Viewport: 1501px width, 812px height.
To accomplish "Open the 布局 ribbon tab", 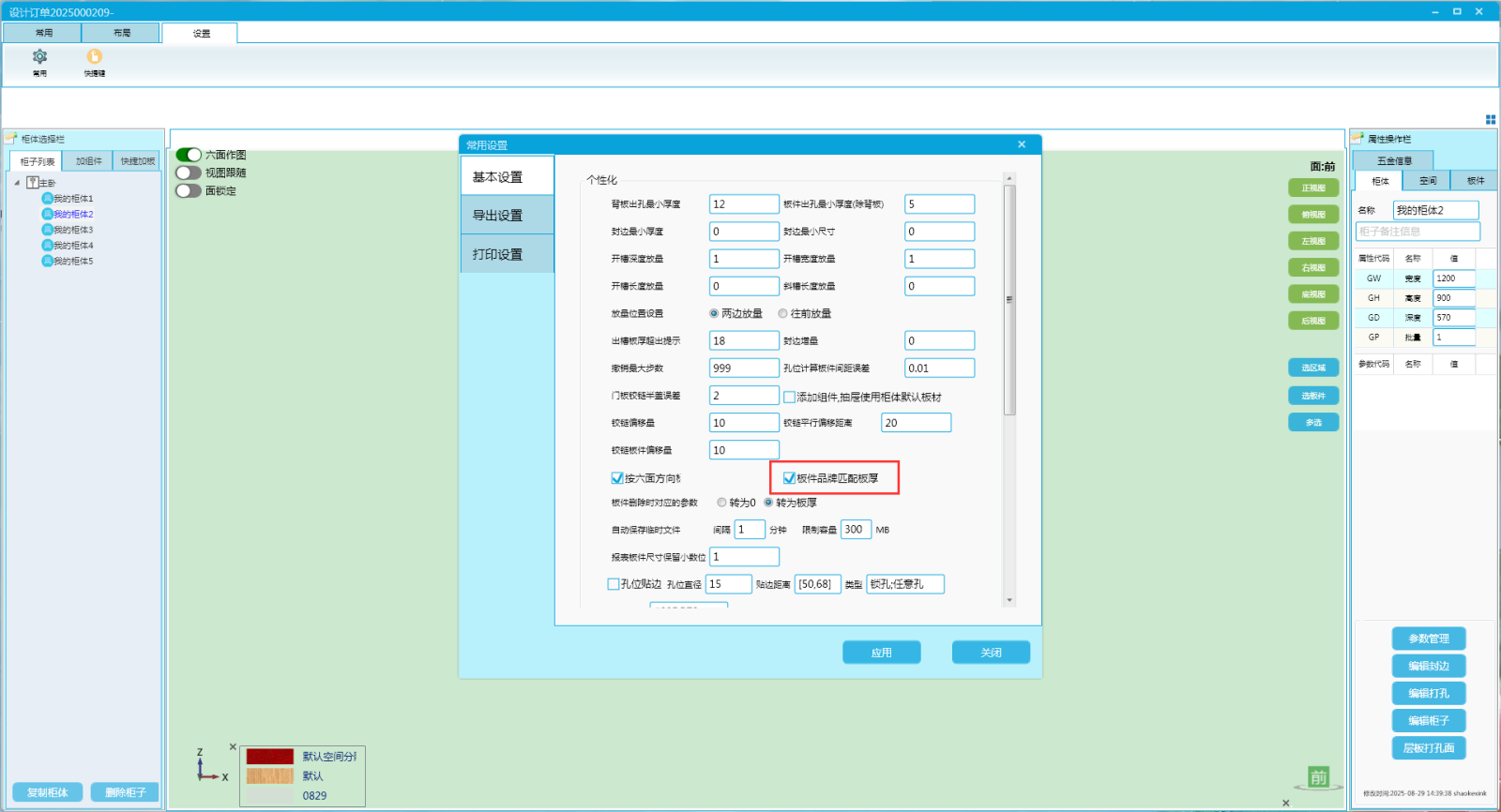I will 122,33.
